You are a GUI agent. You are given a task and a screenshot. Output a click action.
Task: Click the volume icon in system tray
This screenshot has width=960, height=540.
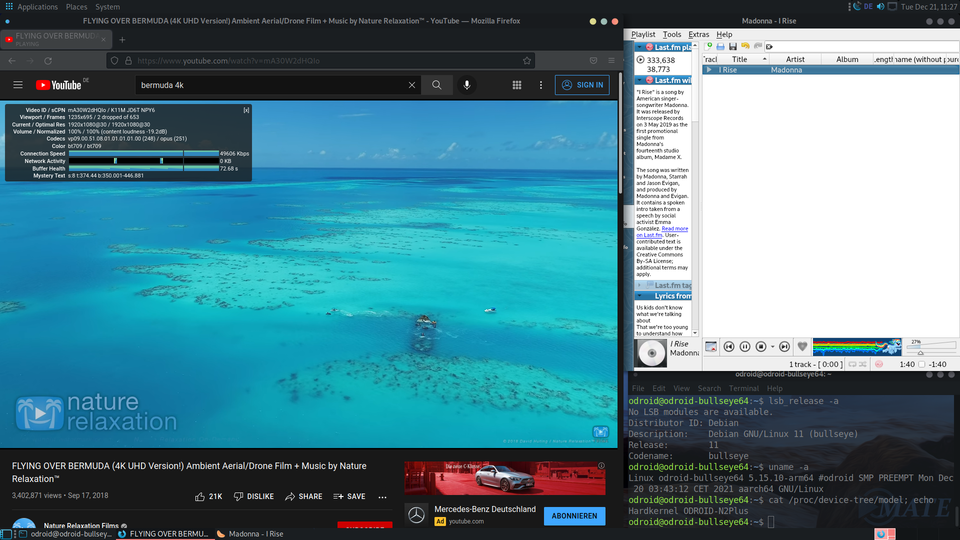click(880, 7)
